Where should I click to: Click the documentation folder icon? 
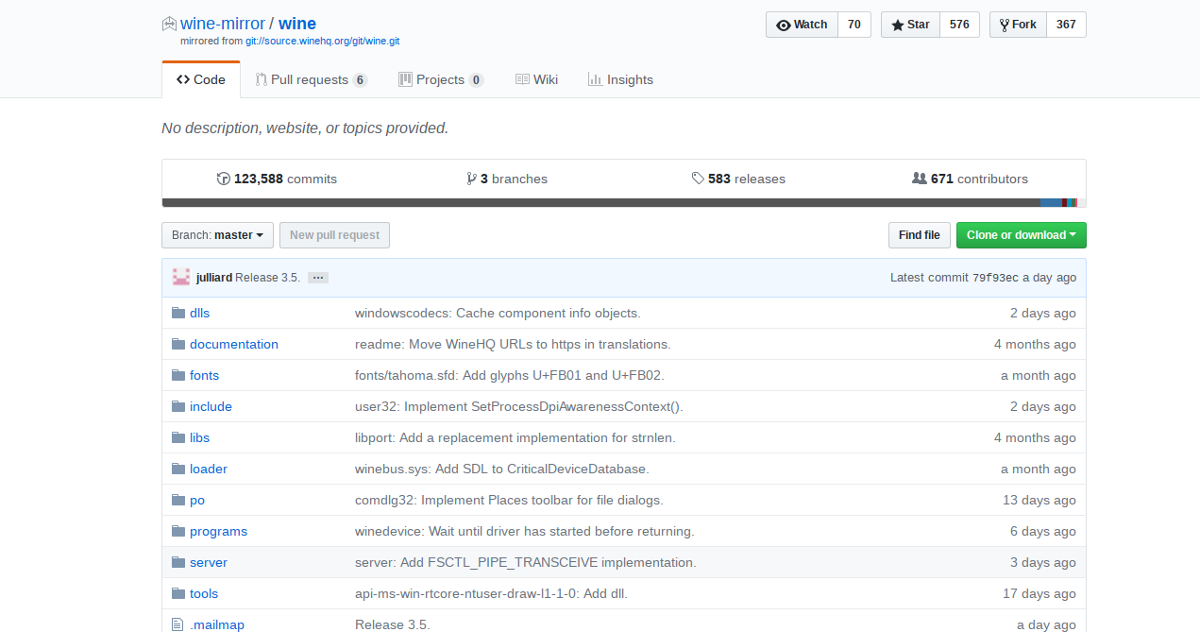[178, 344]
